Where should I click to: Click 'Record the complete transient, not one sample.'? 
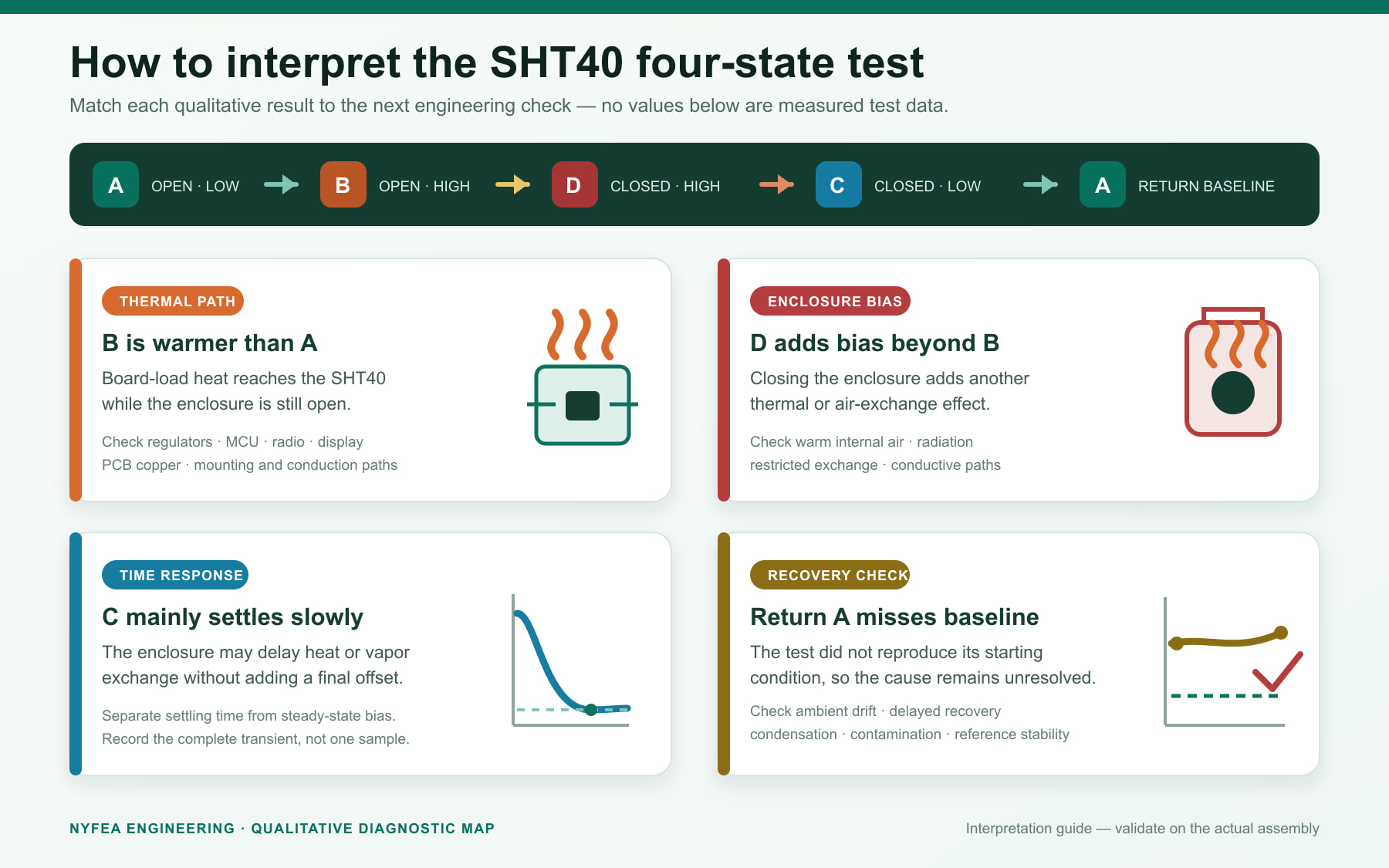255,739
